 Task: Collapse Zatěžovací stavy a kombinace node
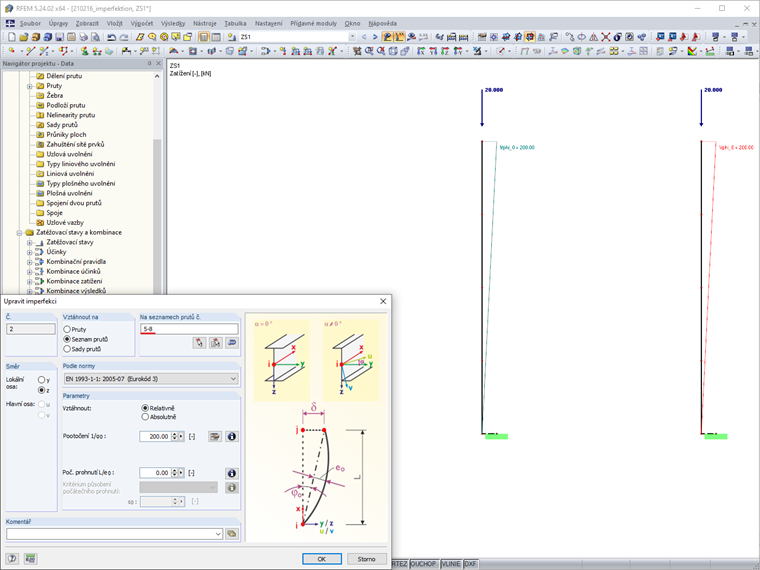19,233
